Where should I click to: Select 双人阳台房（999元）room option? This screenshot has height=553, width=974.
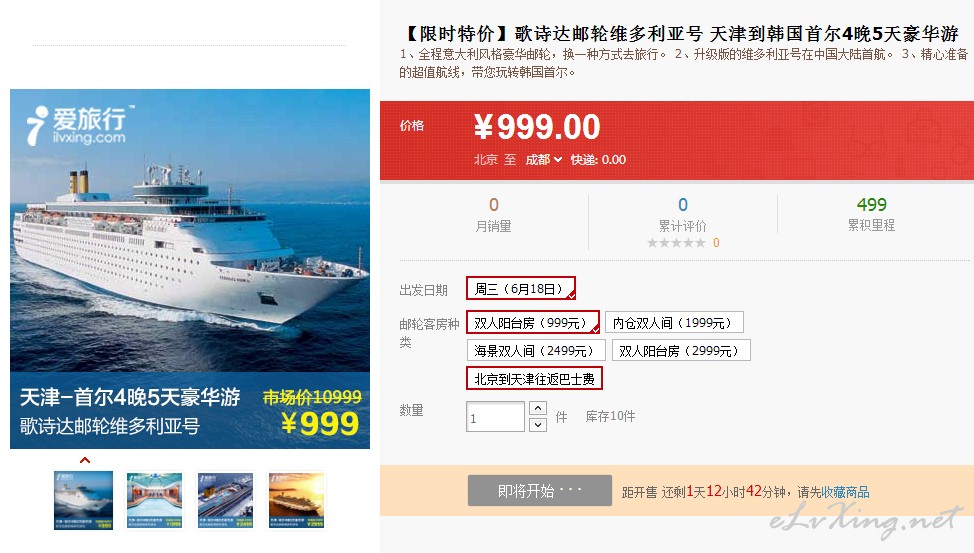(532, 322)
